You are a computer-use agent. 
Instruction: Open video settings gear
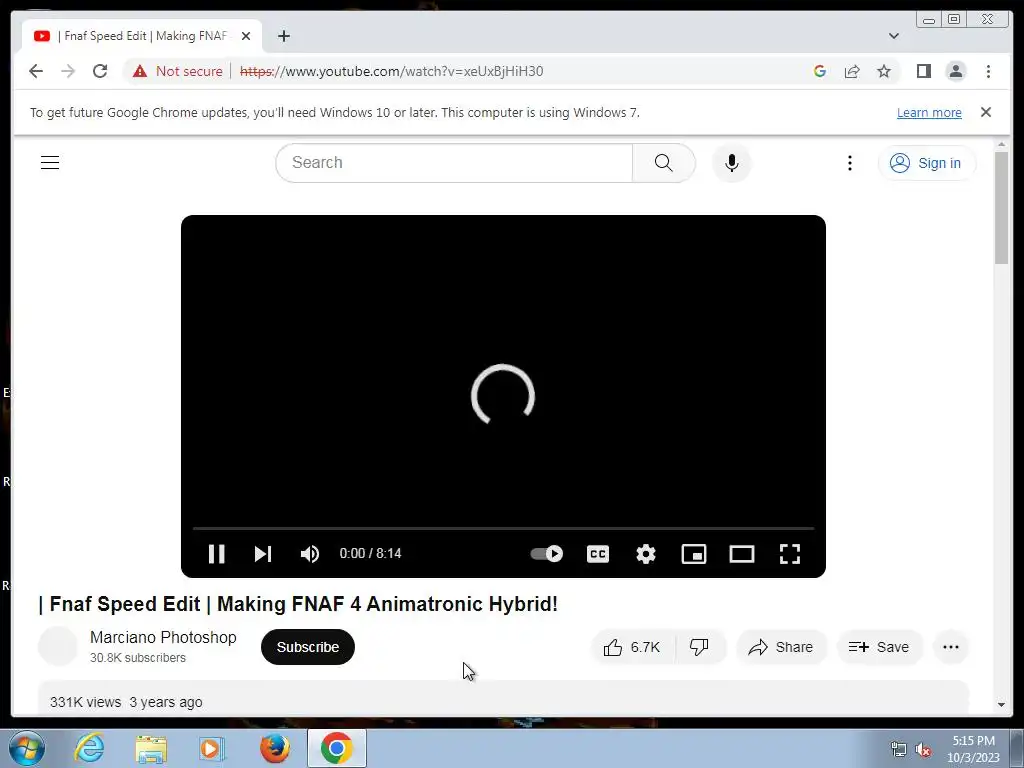click(646, 554)
